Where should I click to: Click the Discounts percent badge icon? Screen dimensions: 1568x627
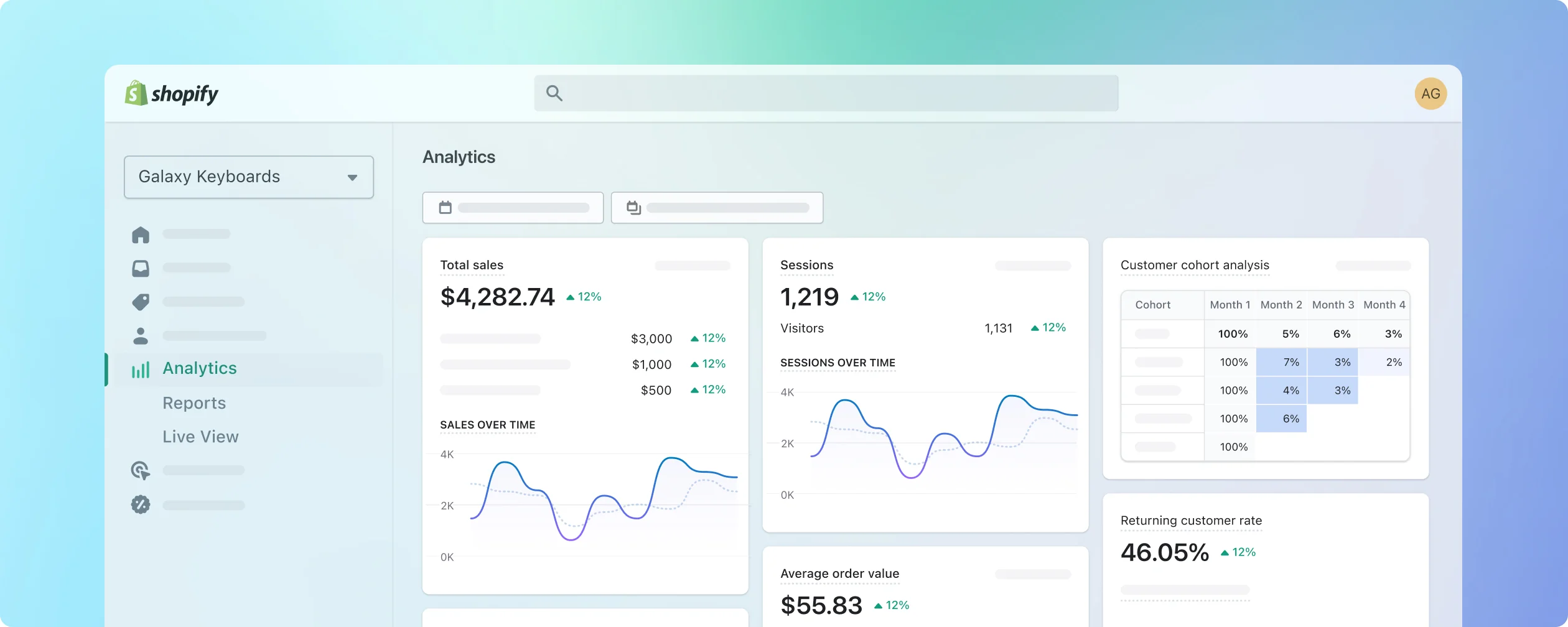(141, 504)
